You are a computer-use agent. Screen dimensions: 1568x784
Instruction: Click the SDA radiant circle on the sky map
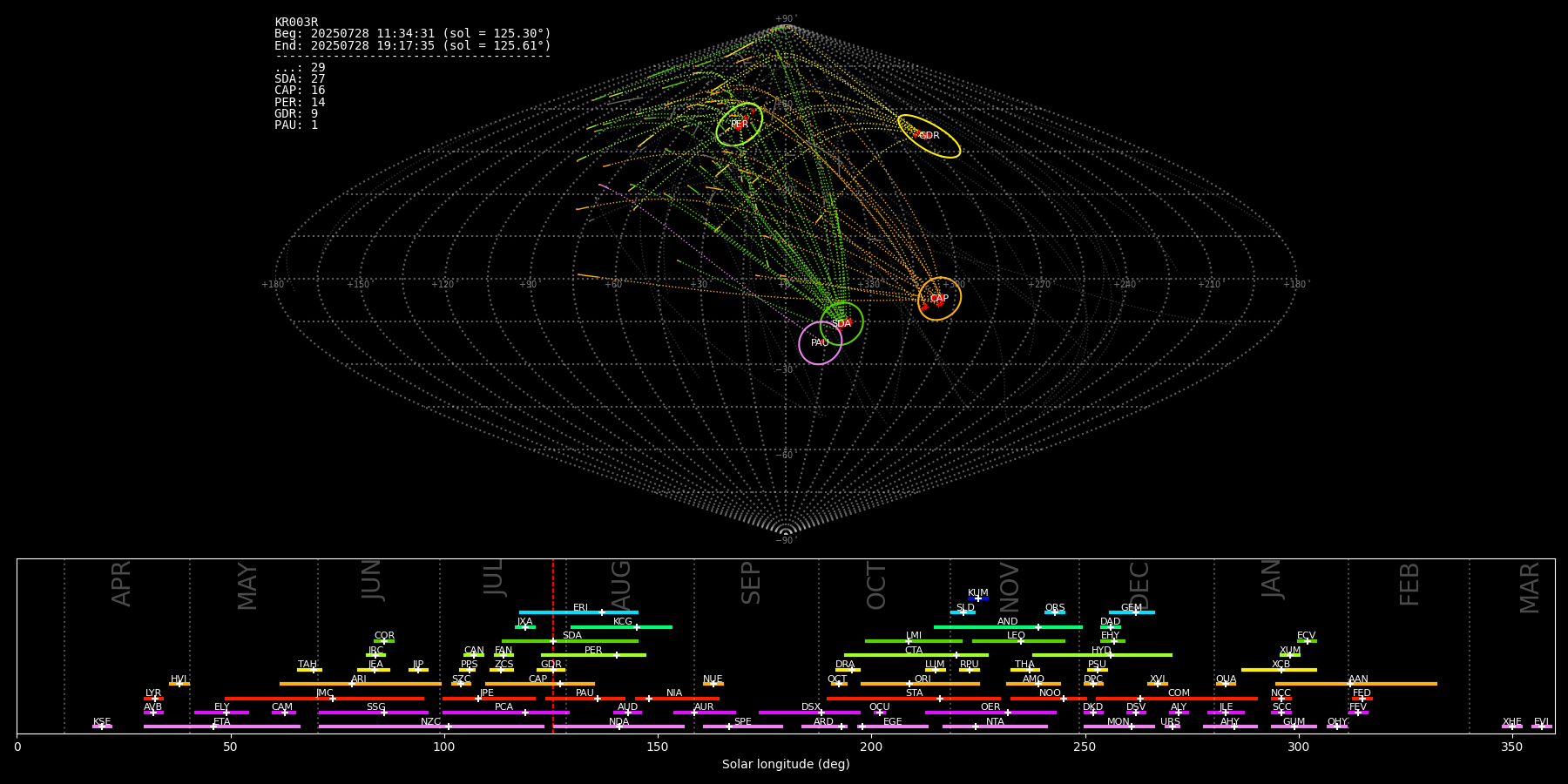pos(841,323)
